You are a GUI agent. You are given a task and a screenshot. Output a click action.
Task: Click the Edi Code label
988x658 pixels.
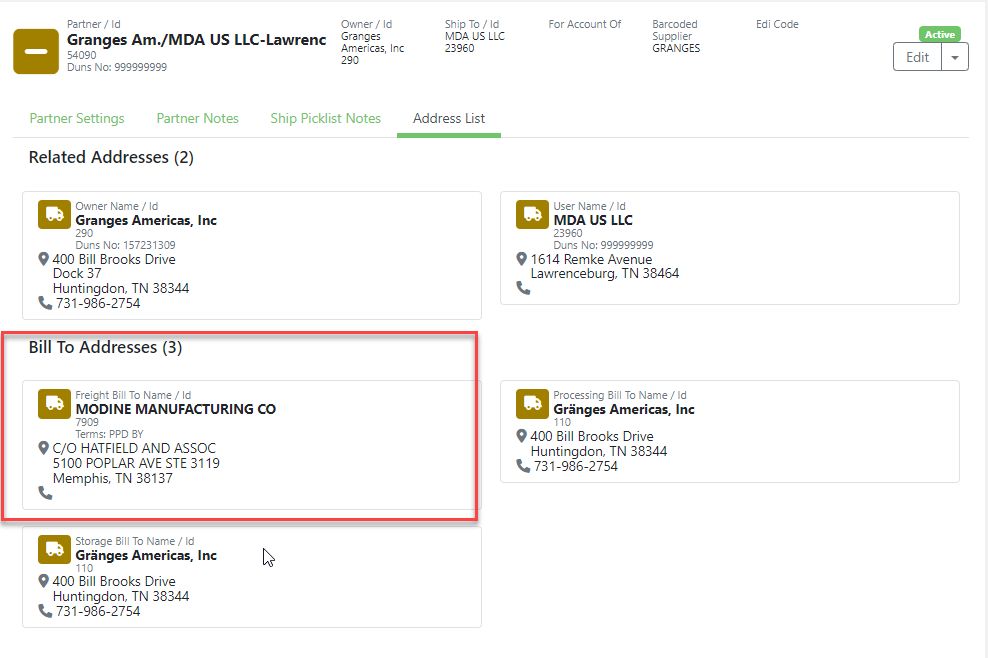coord(777,24)
